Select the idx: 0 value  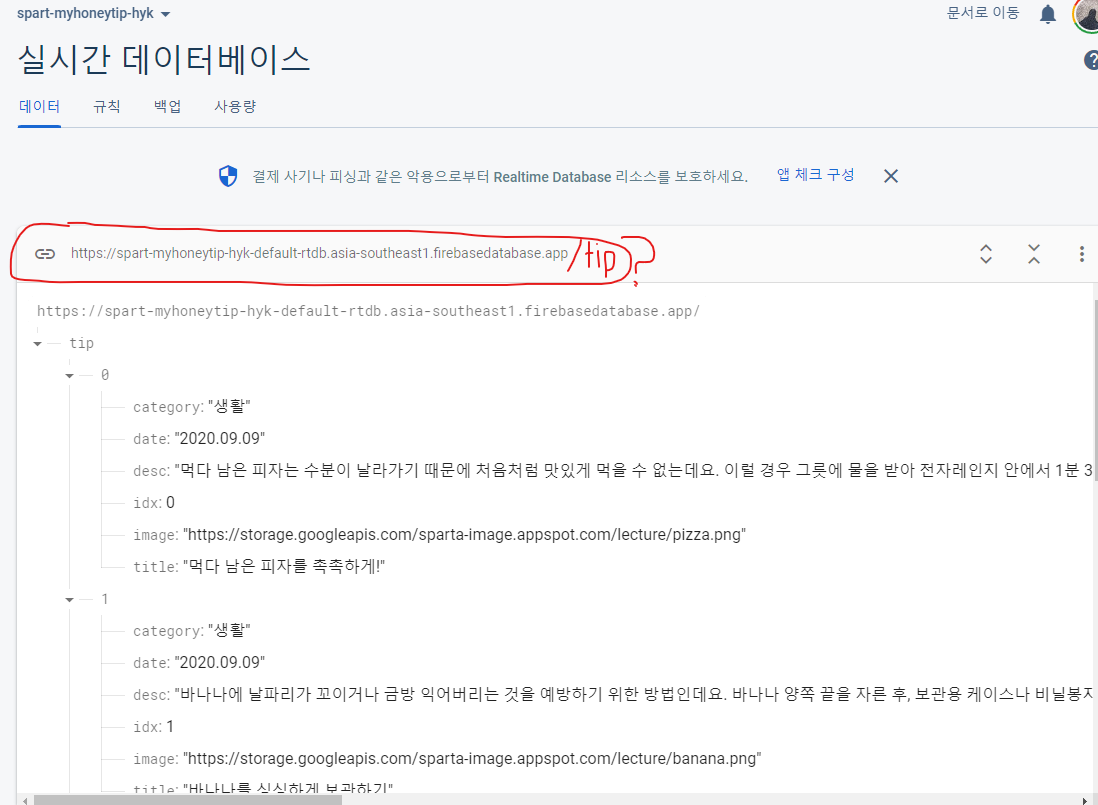coord(170,503)
